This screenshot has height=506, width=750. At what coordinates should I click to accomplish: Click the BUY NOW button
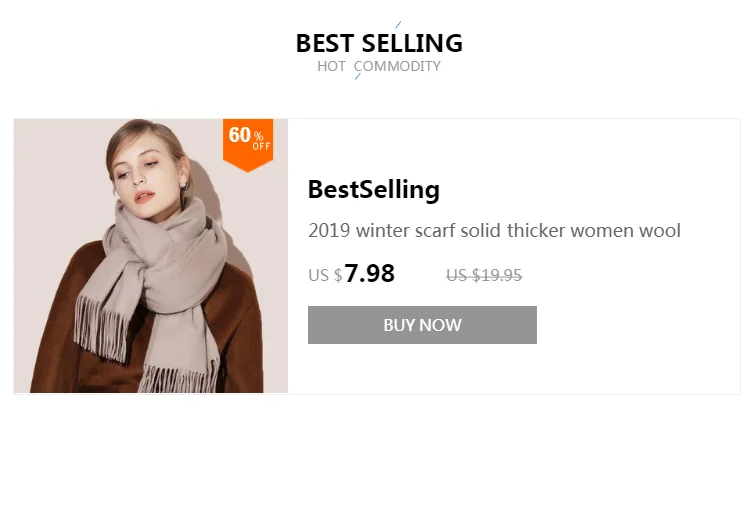click(x=422, y=325)
